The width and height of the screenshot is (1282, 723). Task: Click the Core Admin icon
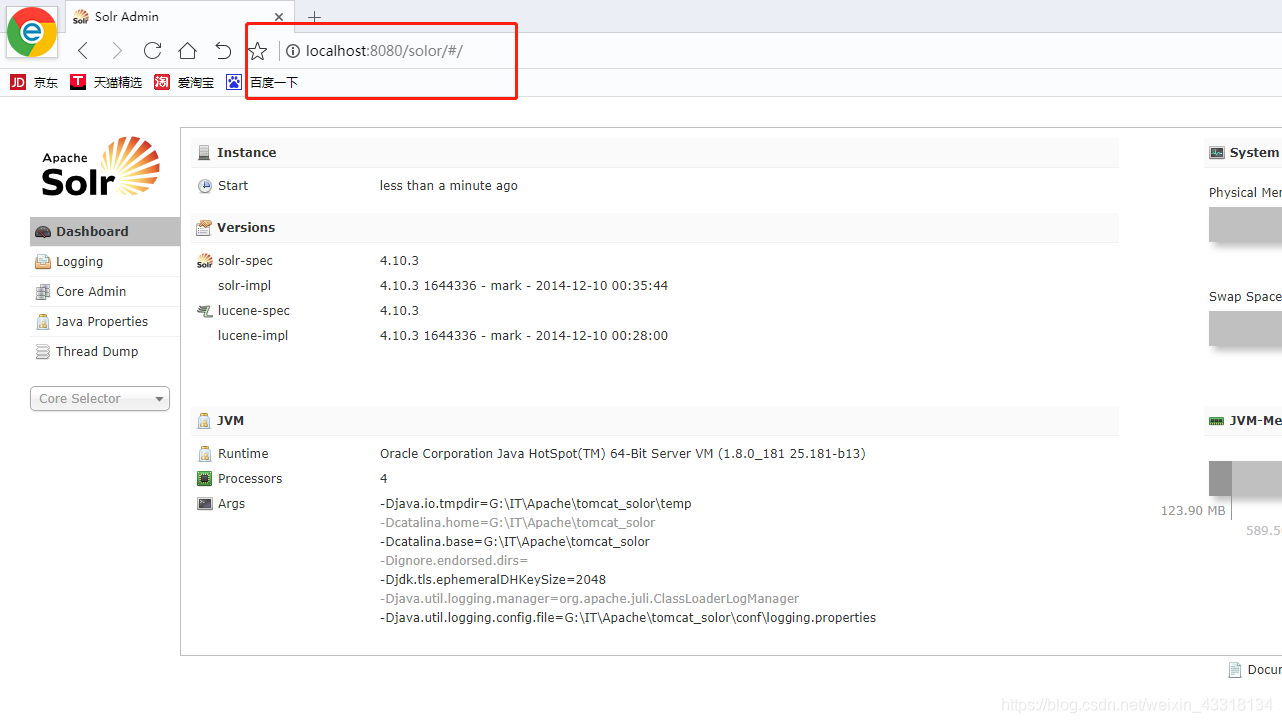(x=43, y=292)
